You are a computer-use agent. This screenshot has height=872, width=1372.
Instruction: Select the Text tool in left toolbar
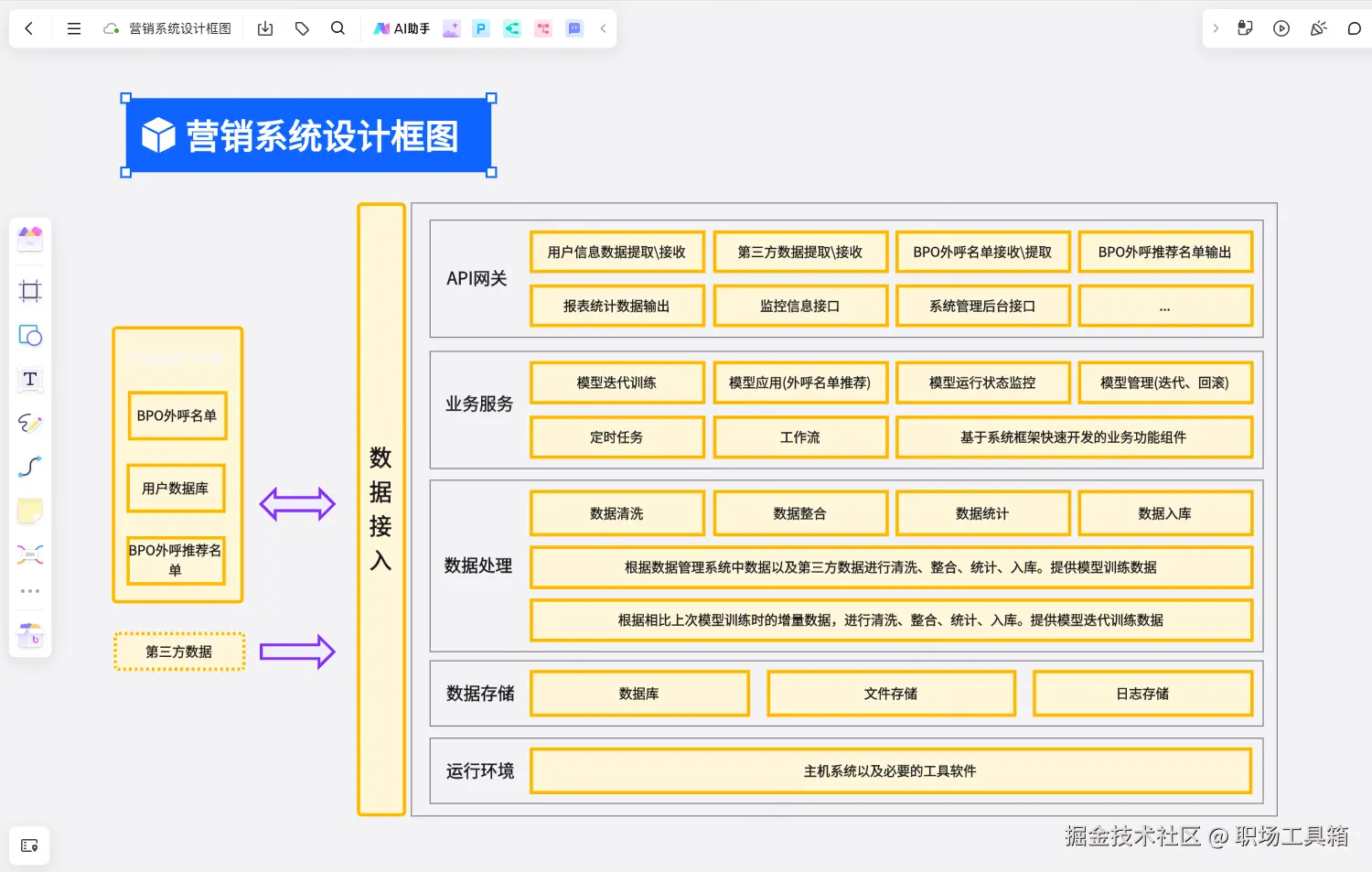coord(30,379)
